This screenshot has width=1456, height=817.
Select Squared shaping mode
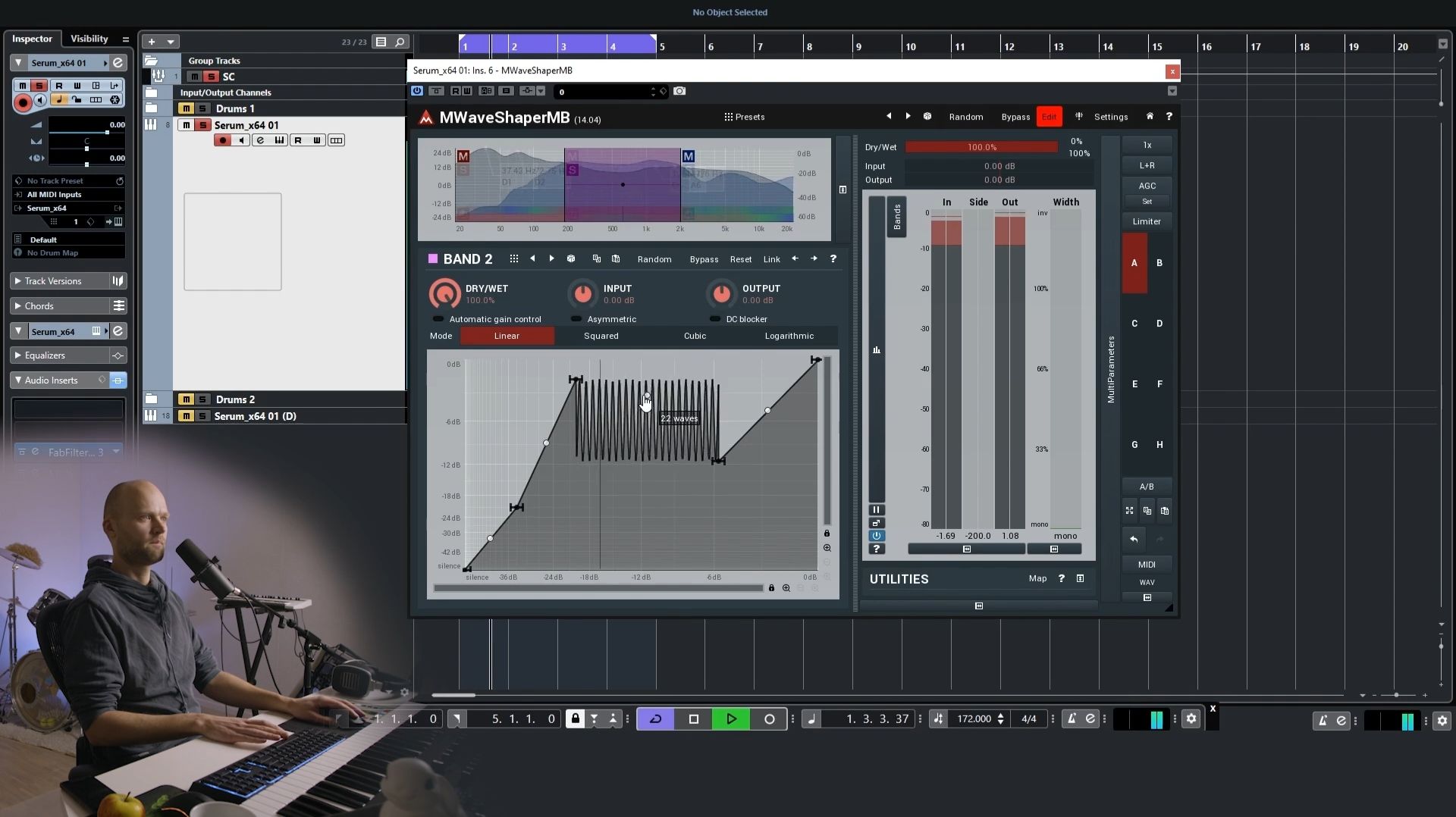[601, 336]
